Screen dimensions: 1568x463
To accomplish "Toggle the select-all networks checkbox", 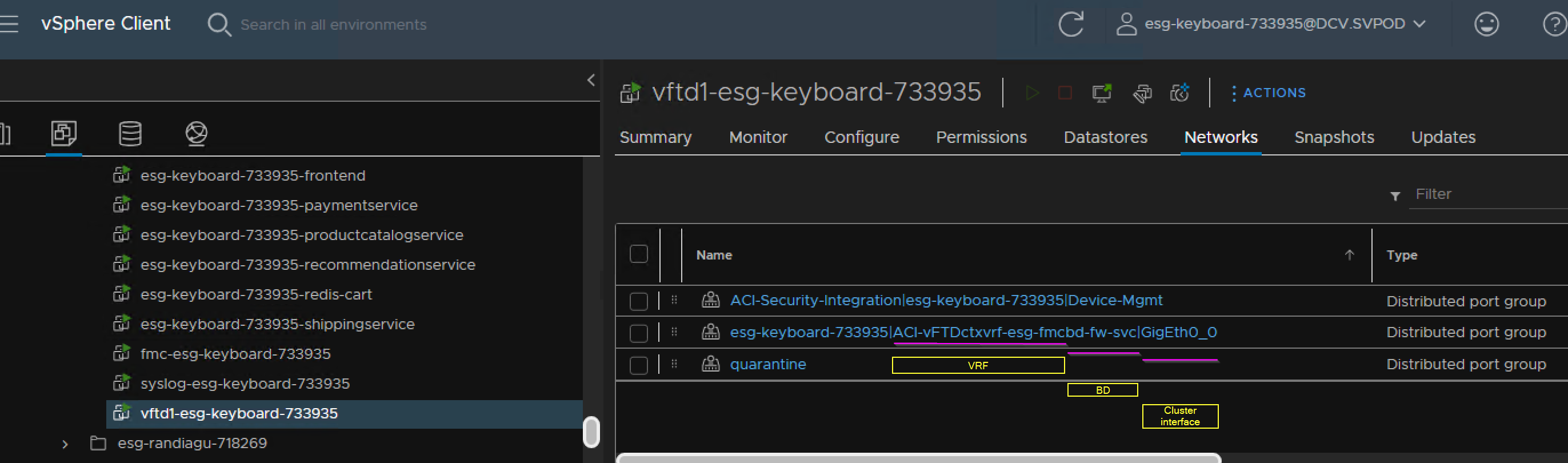I will click(638, 254).
